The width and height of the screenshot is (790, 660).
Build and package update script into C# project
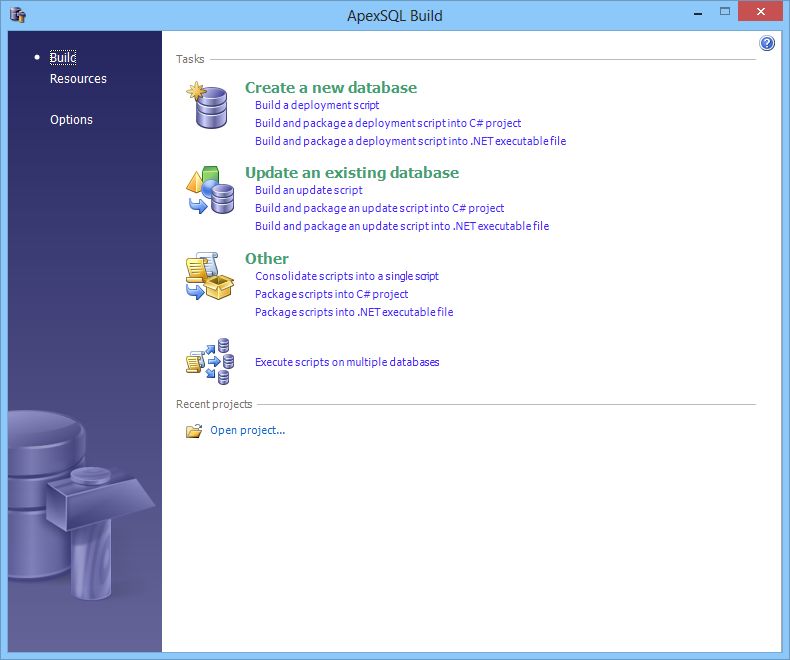pos(379,208)
